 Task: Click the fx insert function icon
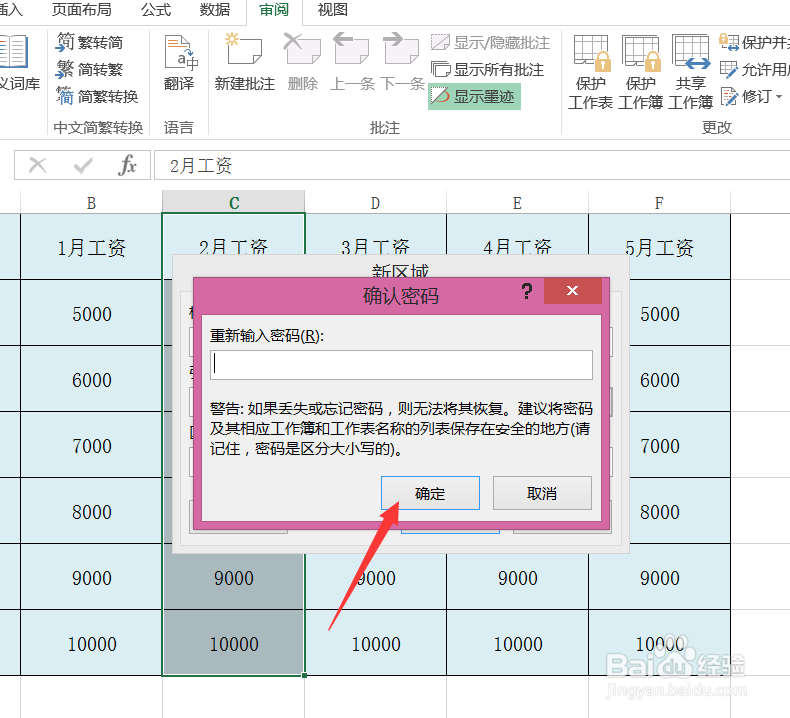[127, 165]
